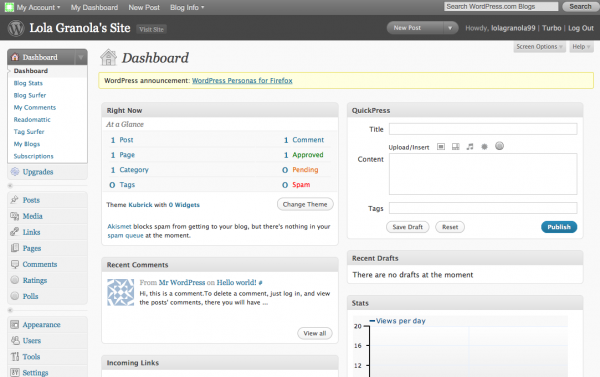The image size is (600, 377).
Task: Click Mr WordPress avatar in Recent Comments
Action: coord(121,292)
